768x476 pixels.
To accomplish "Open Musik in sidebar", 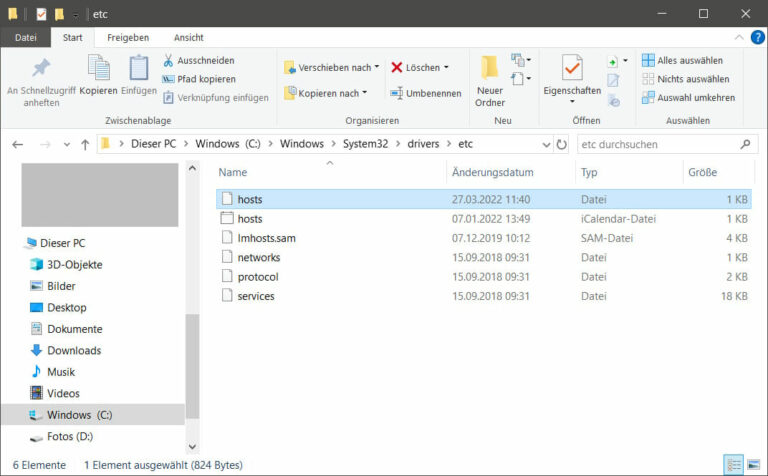I will tap(52, 372).
